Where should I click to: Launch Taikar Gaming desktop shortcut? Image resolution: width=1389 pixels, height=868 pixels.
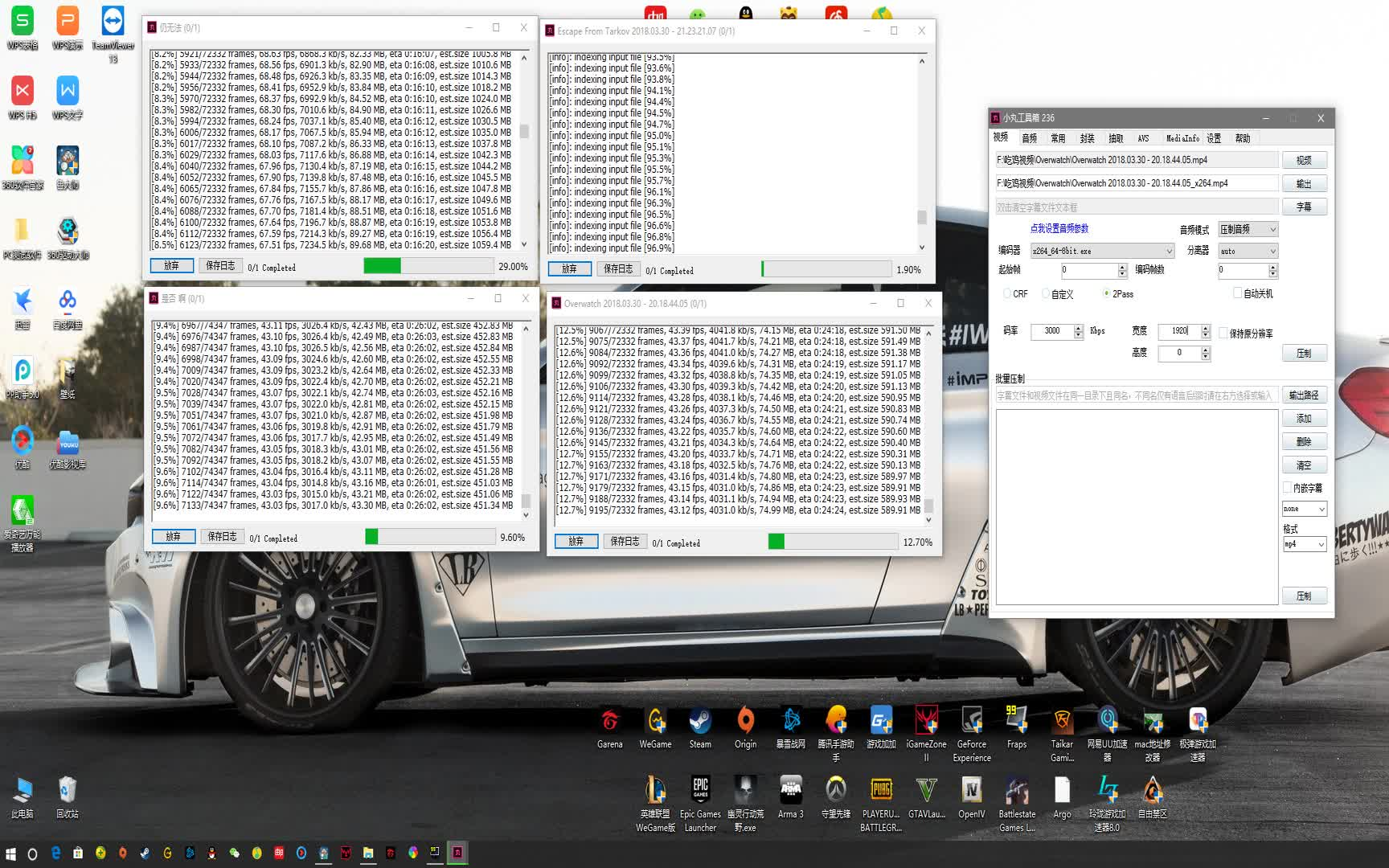(1062, 735)
